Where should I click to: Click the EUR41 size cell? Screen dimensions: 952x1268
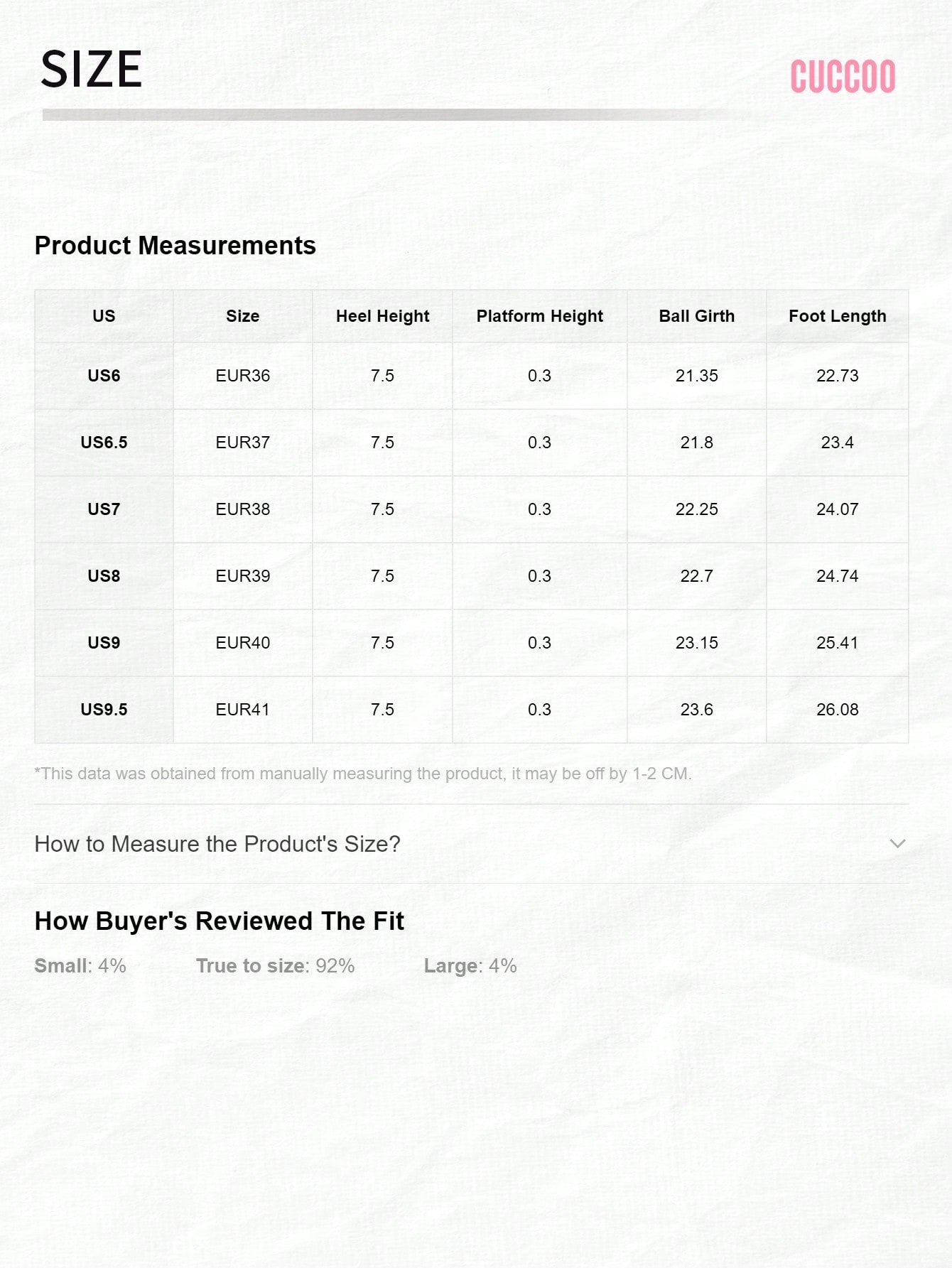click(x=242, y=710)
